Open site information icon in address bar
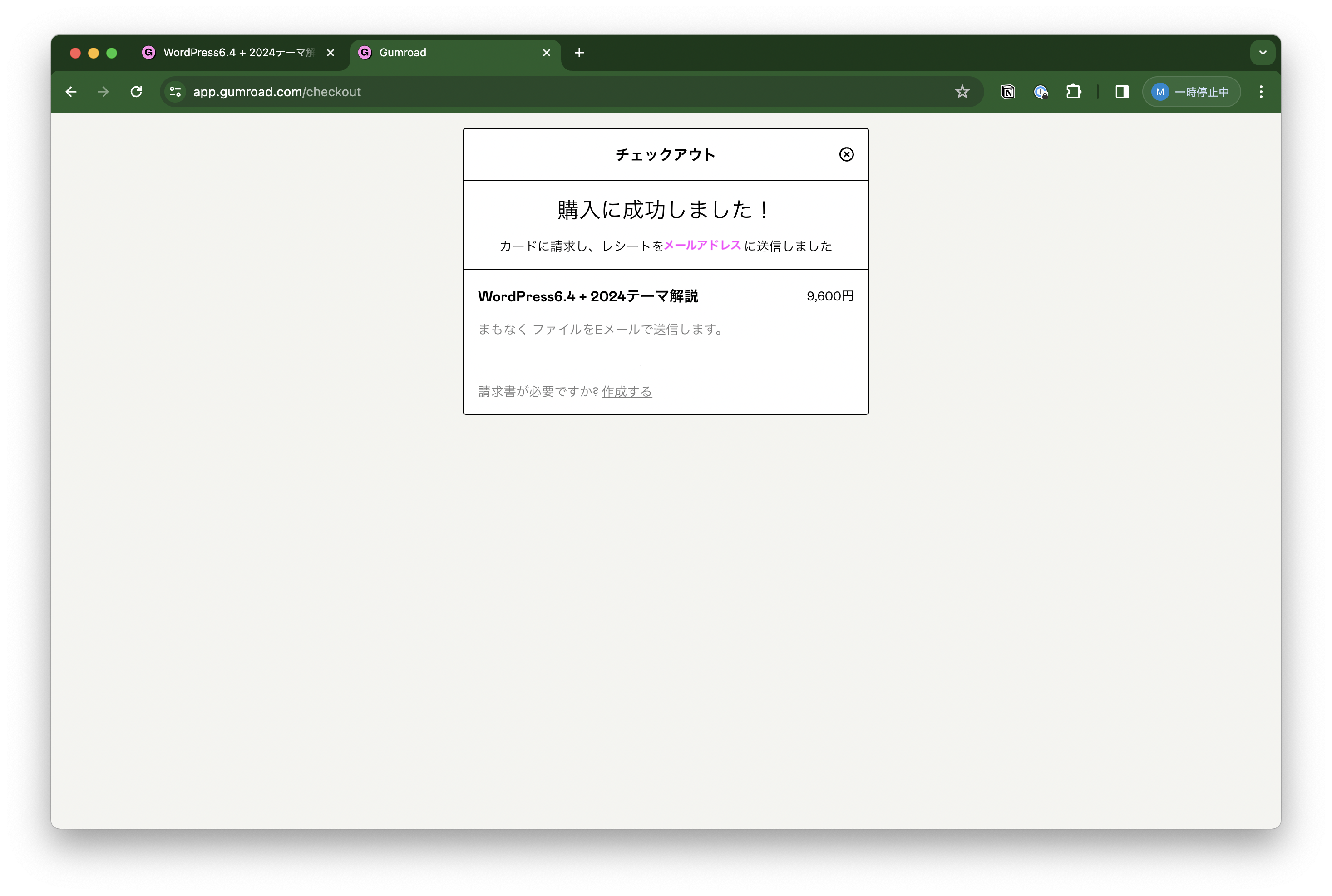Viewport: 1332px width, 896px height. click(x=175, y=91)
